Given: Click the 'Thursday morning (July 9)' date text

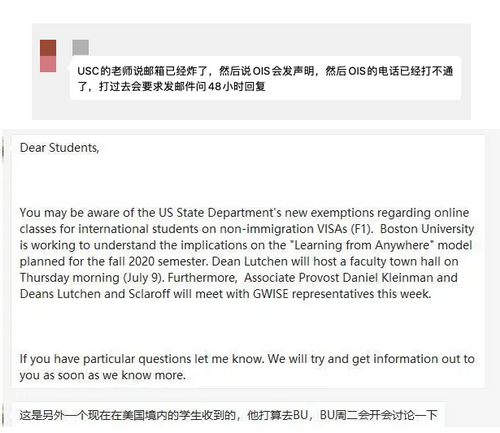Looking at the screenshot, I should 91,278.
